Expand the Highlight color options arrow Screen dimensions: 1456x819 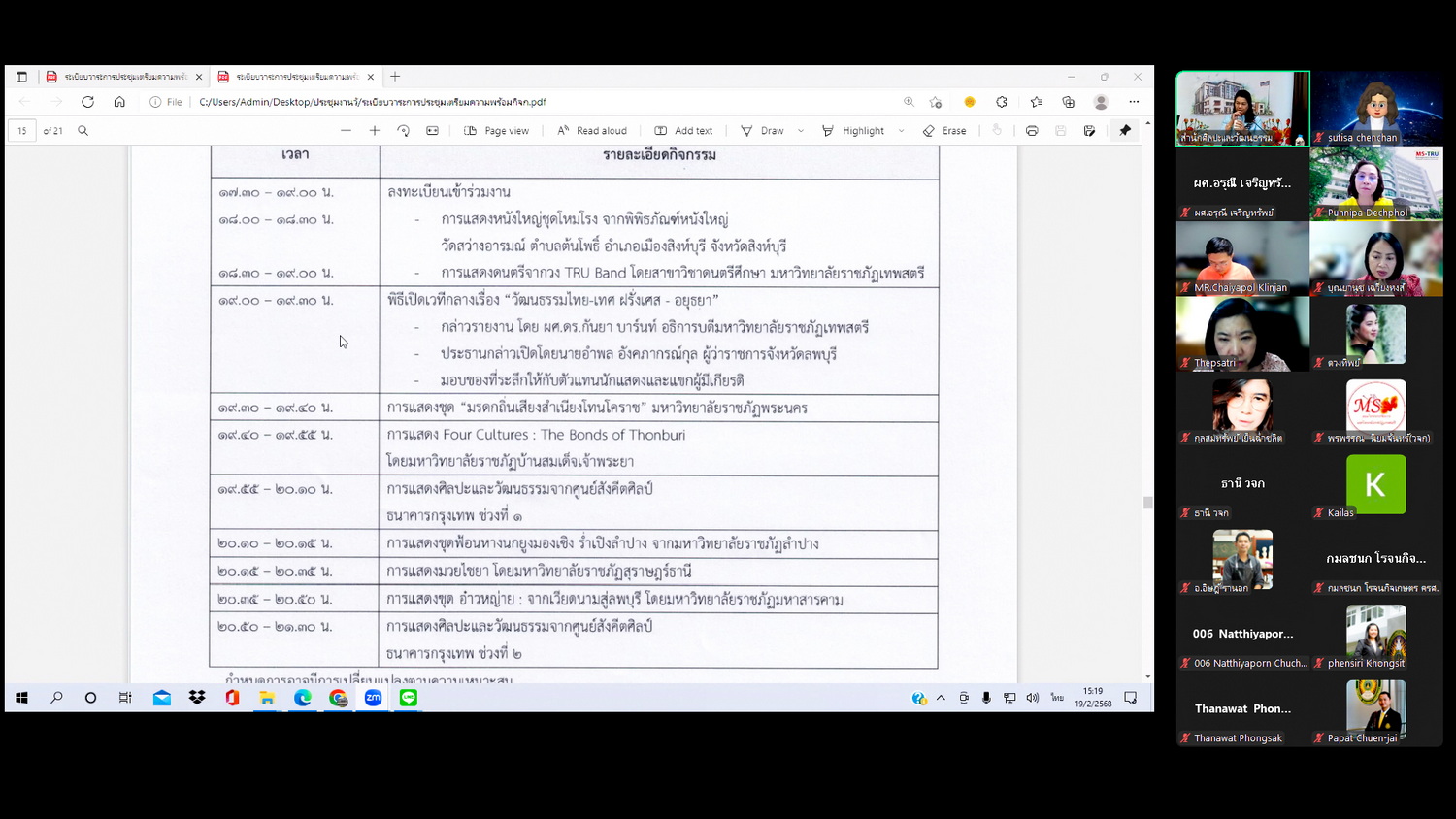(x=902, y=131)
